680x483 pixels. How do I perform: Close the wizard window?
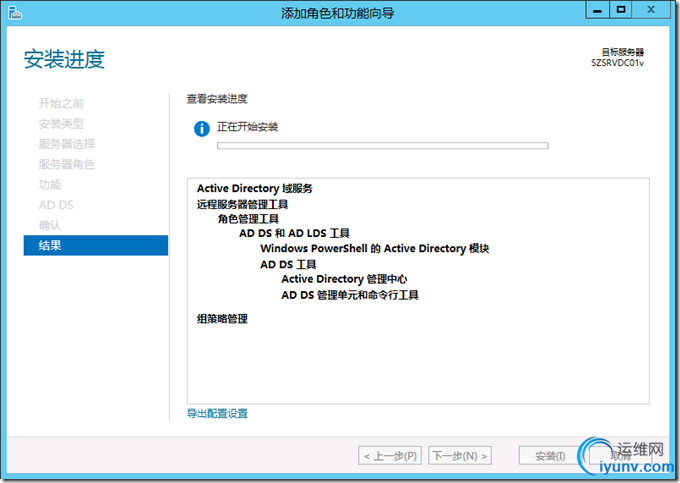click(651, 10)
